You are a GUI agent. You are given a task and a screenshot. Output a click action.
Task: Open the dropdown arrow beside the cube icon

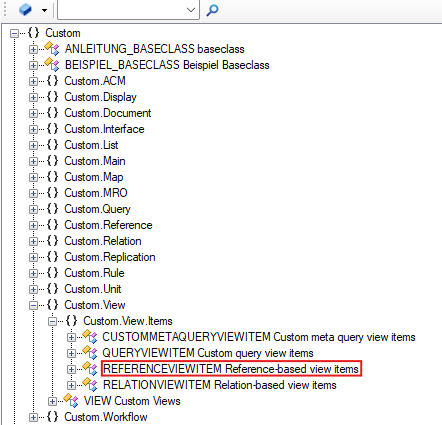pos(44,10)
